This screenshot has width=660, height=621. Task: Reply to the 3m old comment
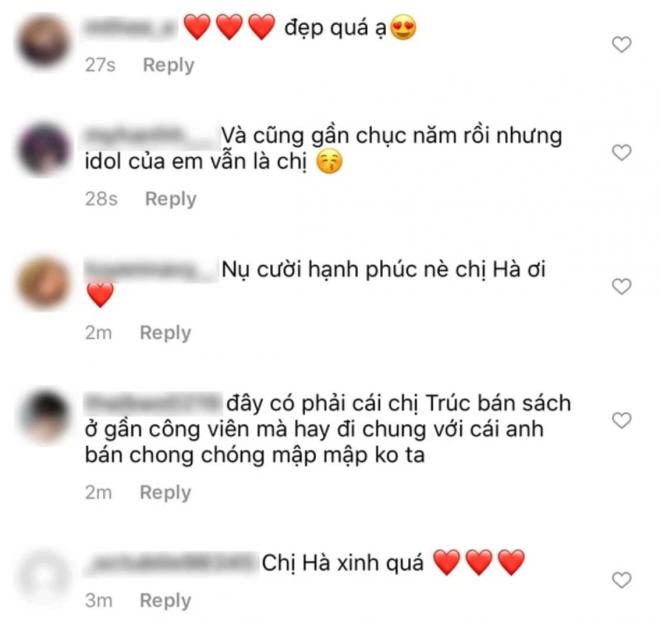tap(165, 601)
